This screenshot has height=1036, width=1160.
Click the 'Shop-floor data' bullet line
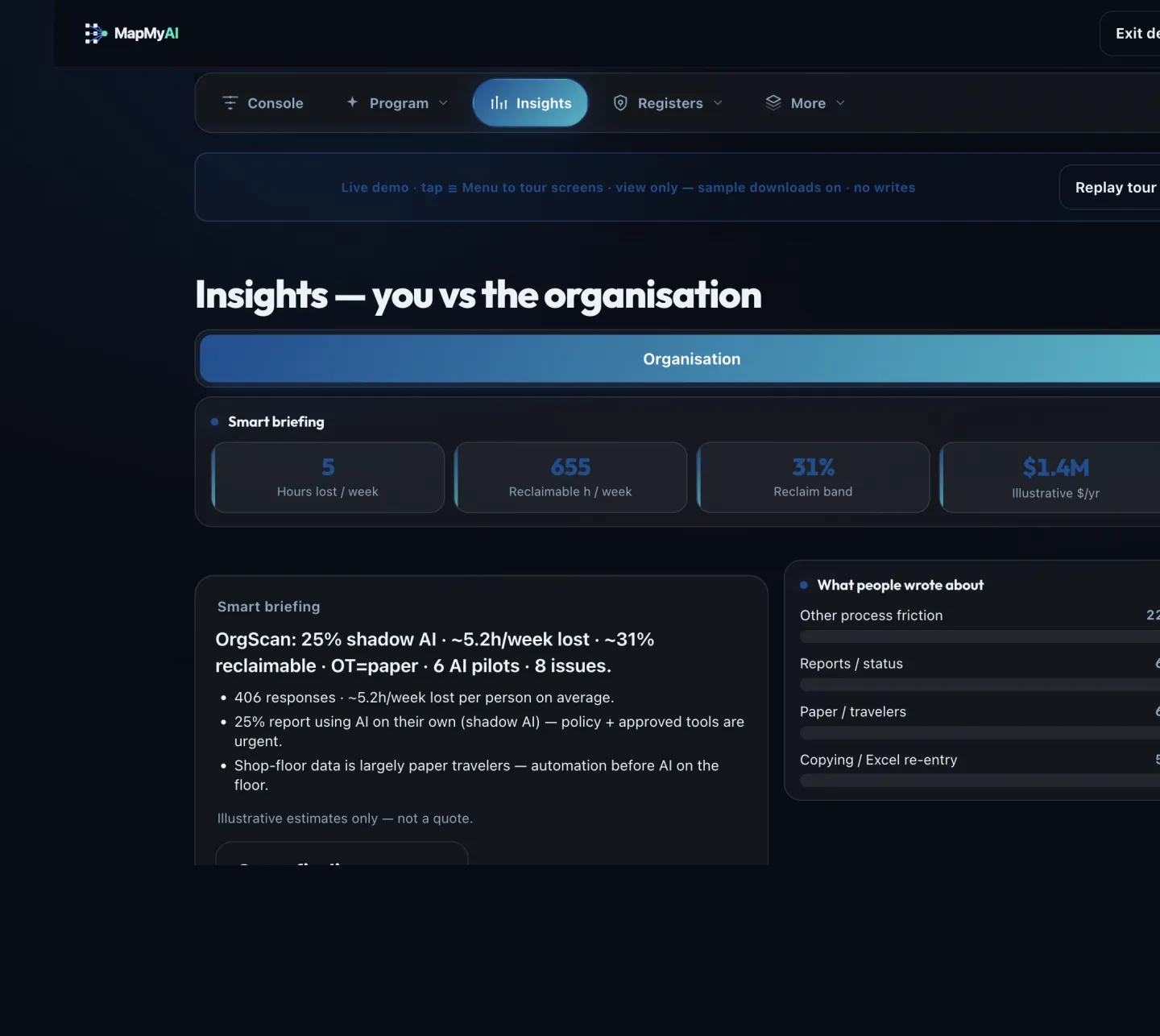pos(477,775)
